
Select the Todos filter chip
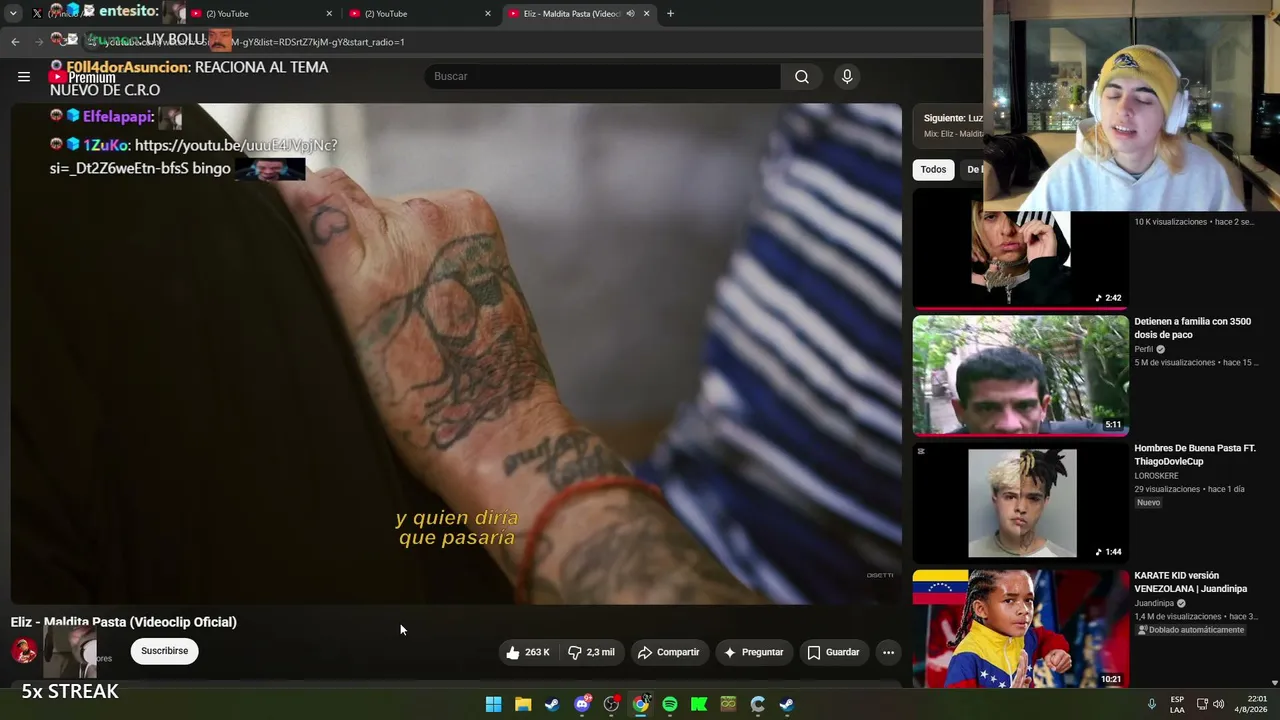[933, 169]
